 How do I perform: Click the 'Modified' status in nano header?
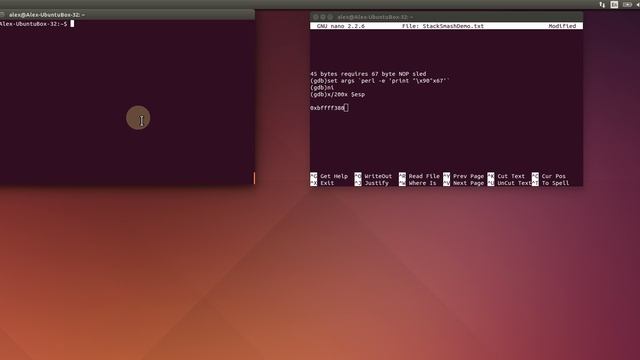[562, 26]
